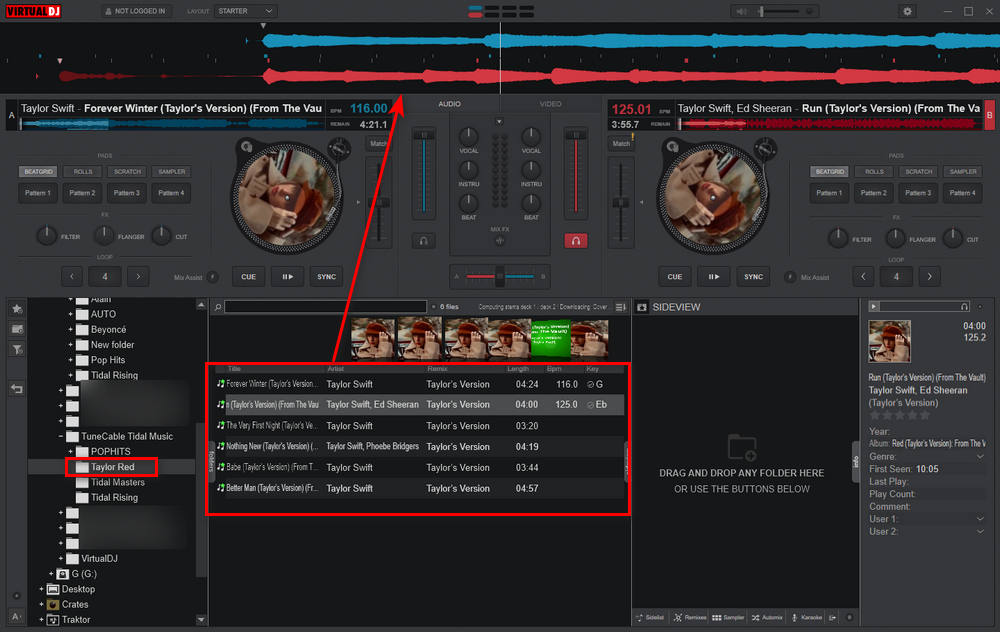The height and width of the screenshot is (632, 1000).
Task: Open the browser list options icon by search bar
Action: click(621, 307)
